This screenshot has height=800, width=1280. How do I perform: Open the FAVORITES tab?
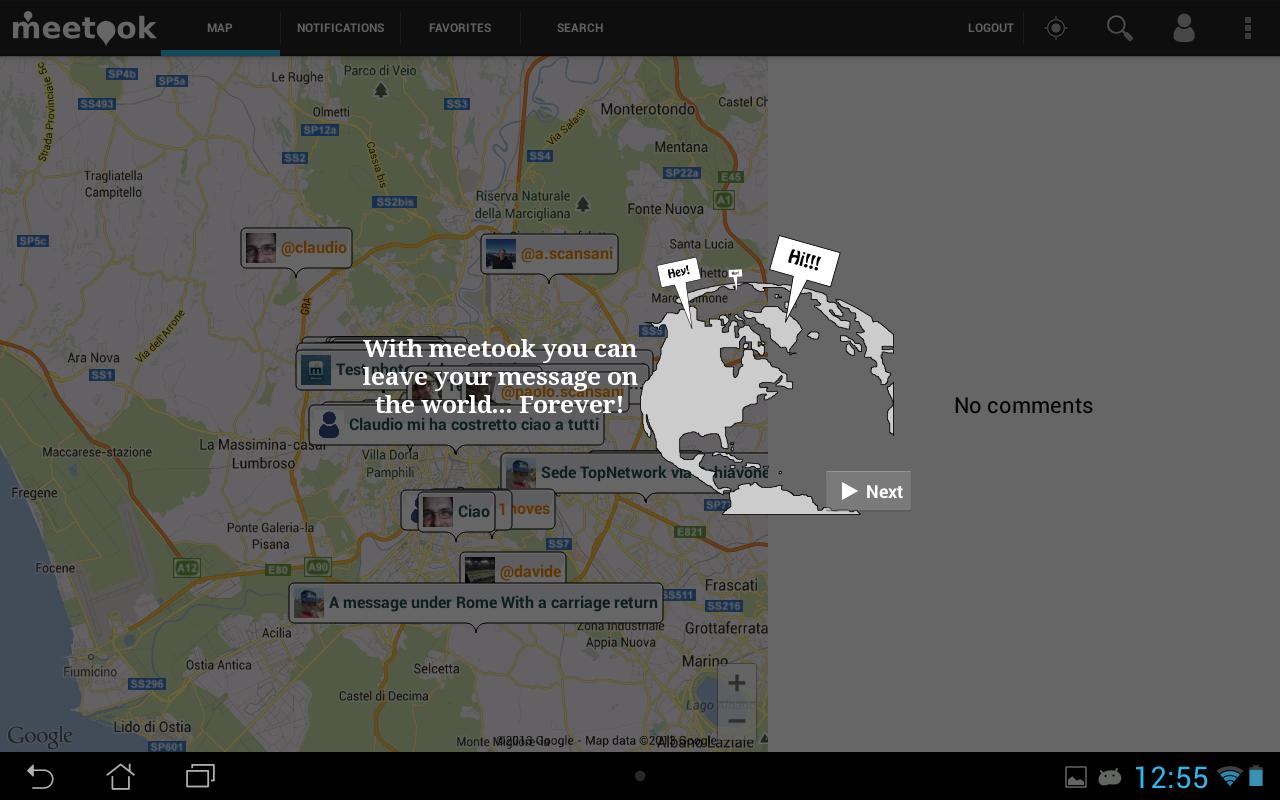pyautogui.click(x=460, y=28)
